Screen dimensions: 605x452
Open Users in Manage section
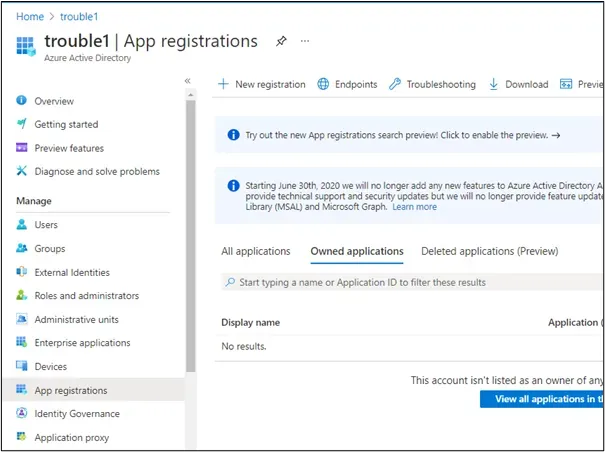46,225
